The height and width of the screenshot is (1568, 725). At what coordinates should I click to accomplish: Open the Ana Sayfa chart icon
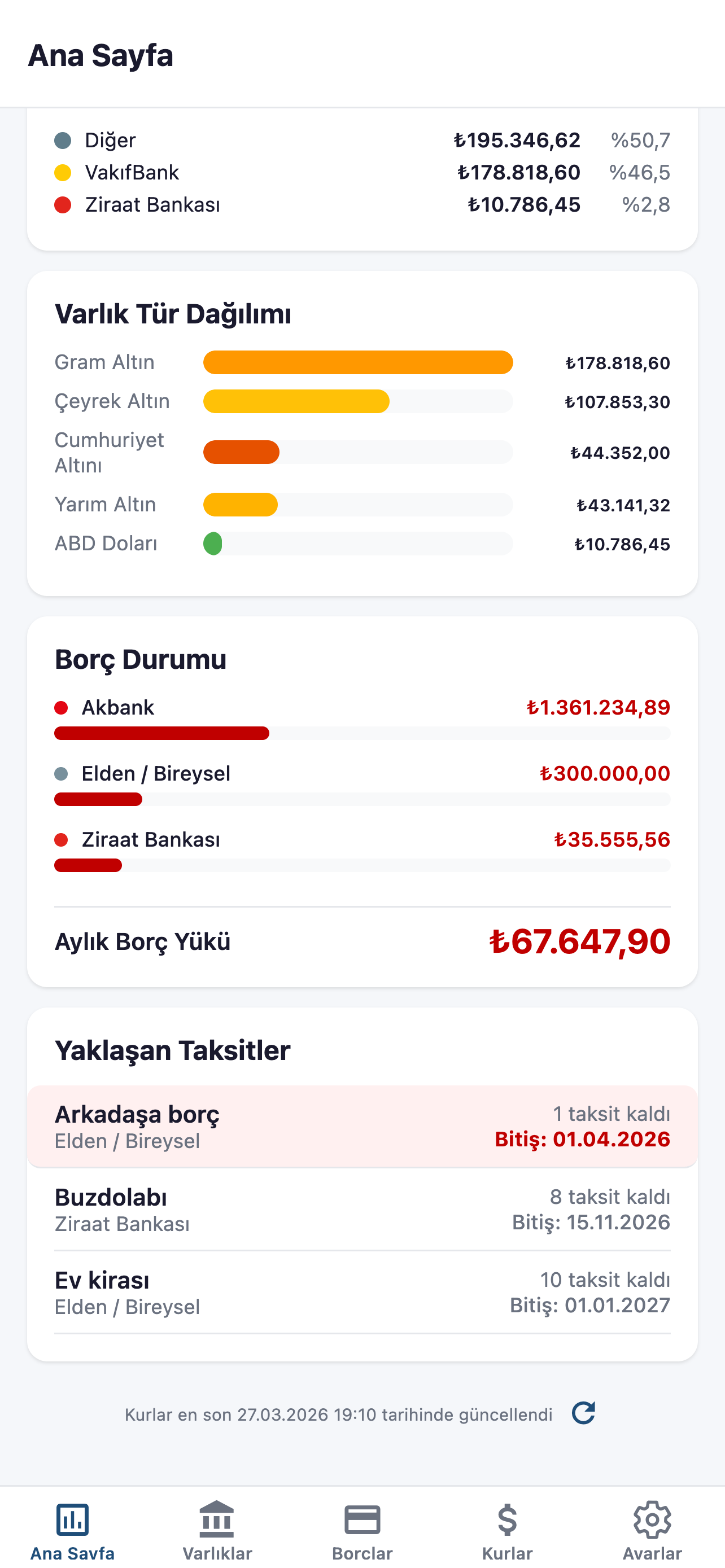click(x=72, y=1519)
